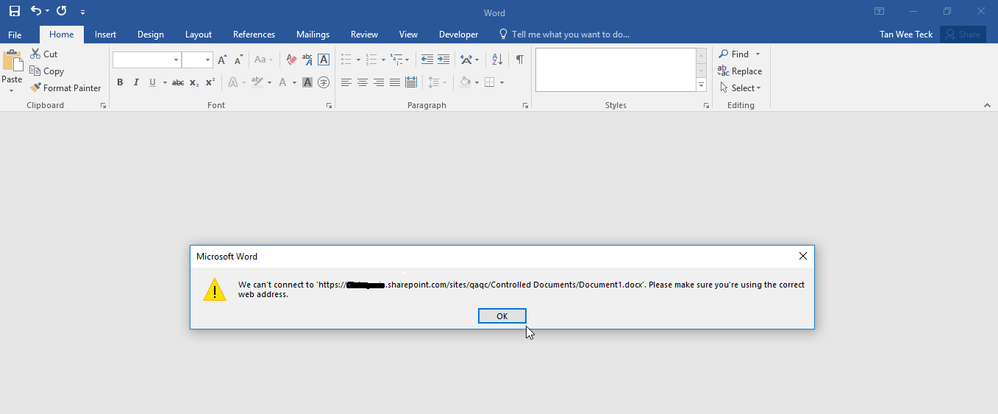
Task: Open the File tab
Action: [x=15, y=34]
